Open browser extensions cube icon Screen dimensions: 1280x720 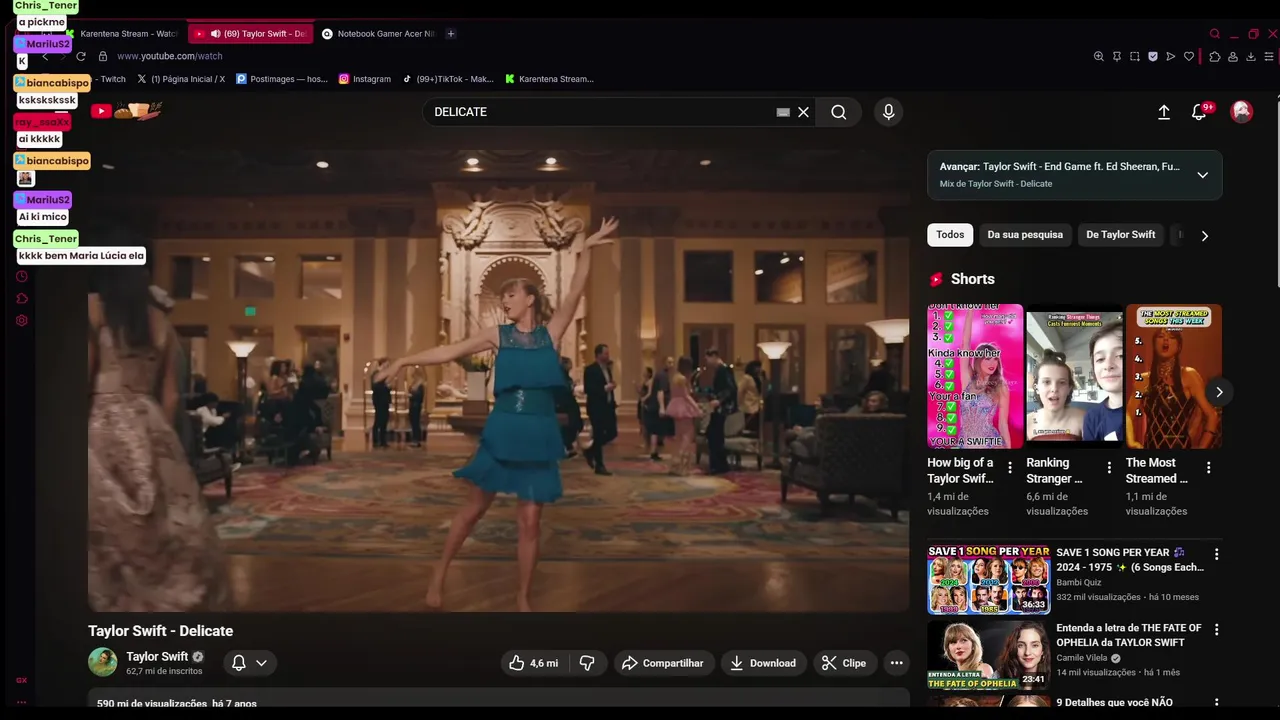pos(1215,57)
